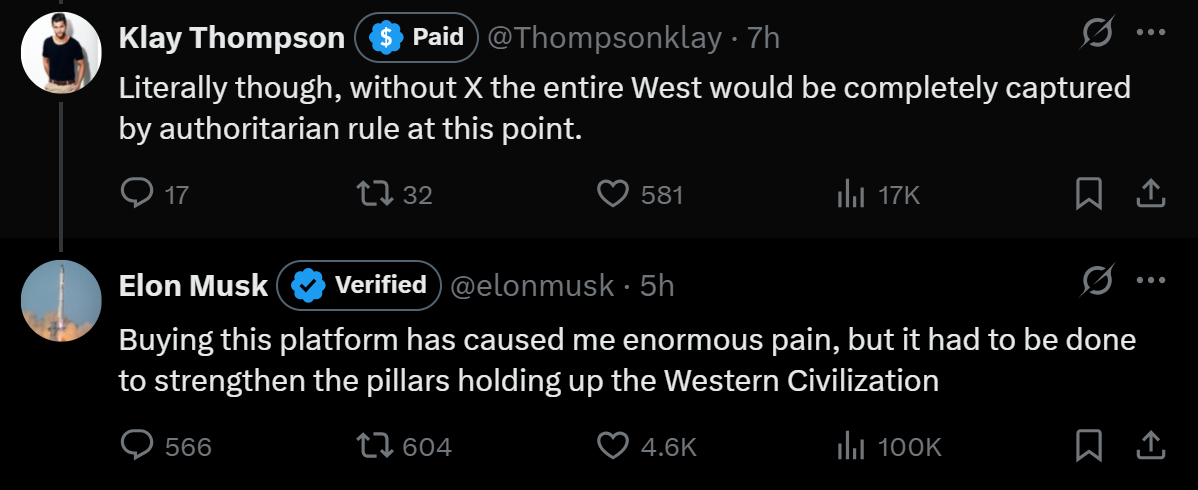View analytics on Elon Musk's post

pyautogui.click(x=849, y=445)
